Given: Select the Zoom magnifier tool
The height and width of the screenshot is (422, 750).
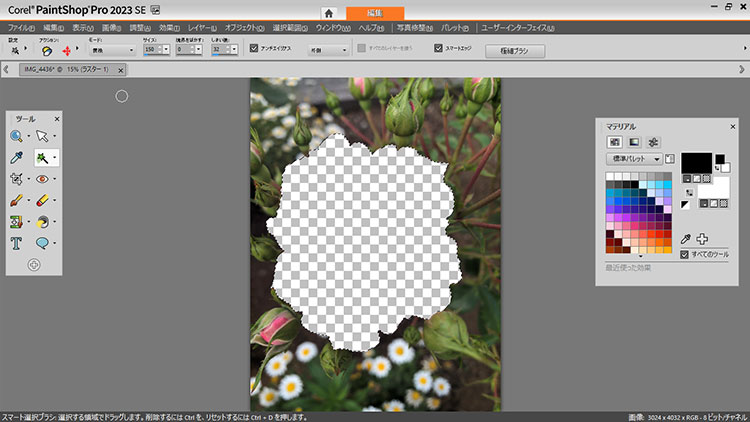Looking at the screenshot, I should coord(17,136).
